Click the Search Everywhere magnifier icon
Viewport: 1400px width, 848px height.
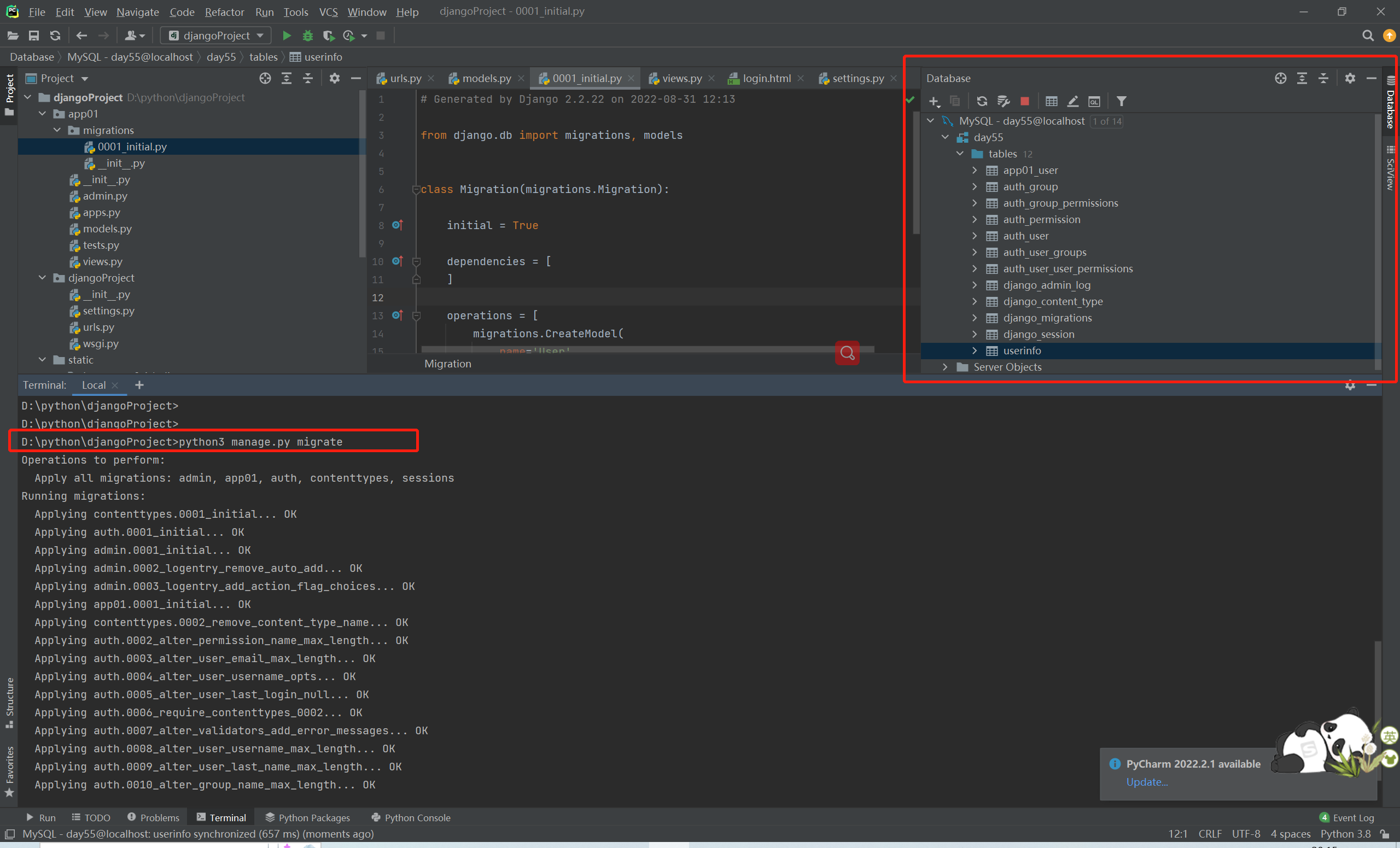1367,36
